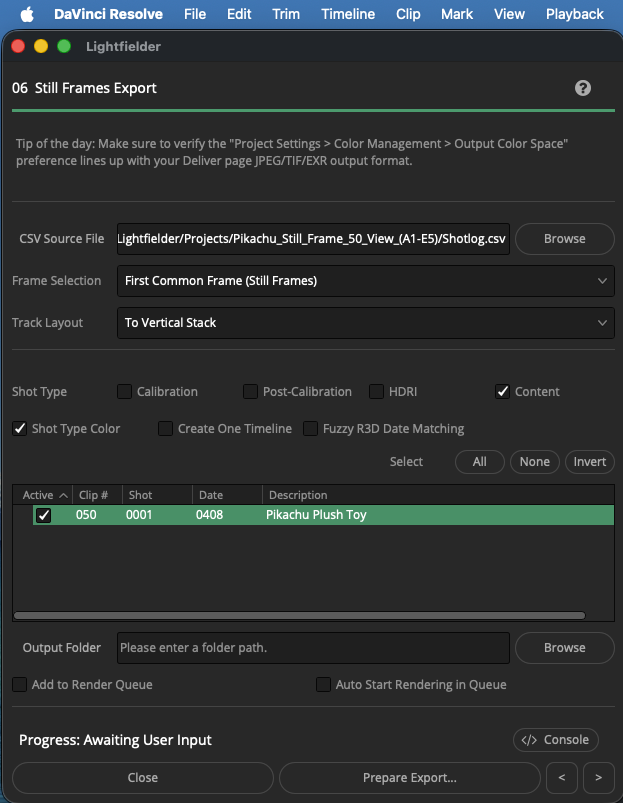Go to next step arrow button
Image resolution: width=623 pixels, height=803 pixels.
pos(598,778)
